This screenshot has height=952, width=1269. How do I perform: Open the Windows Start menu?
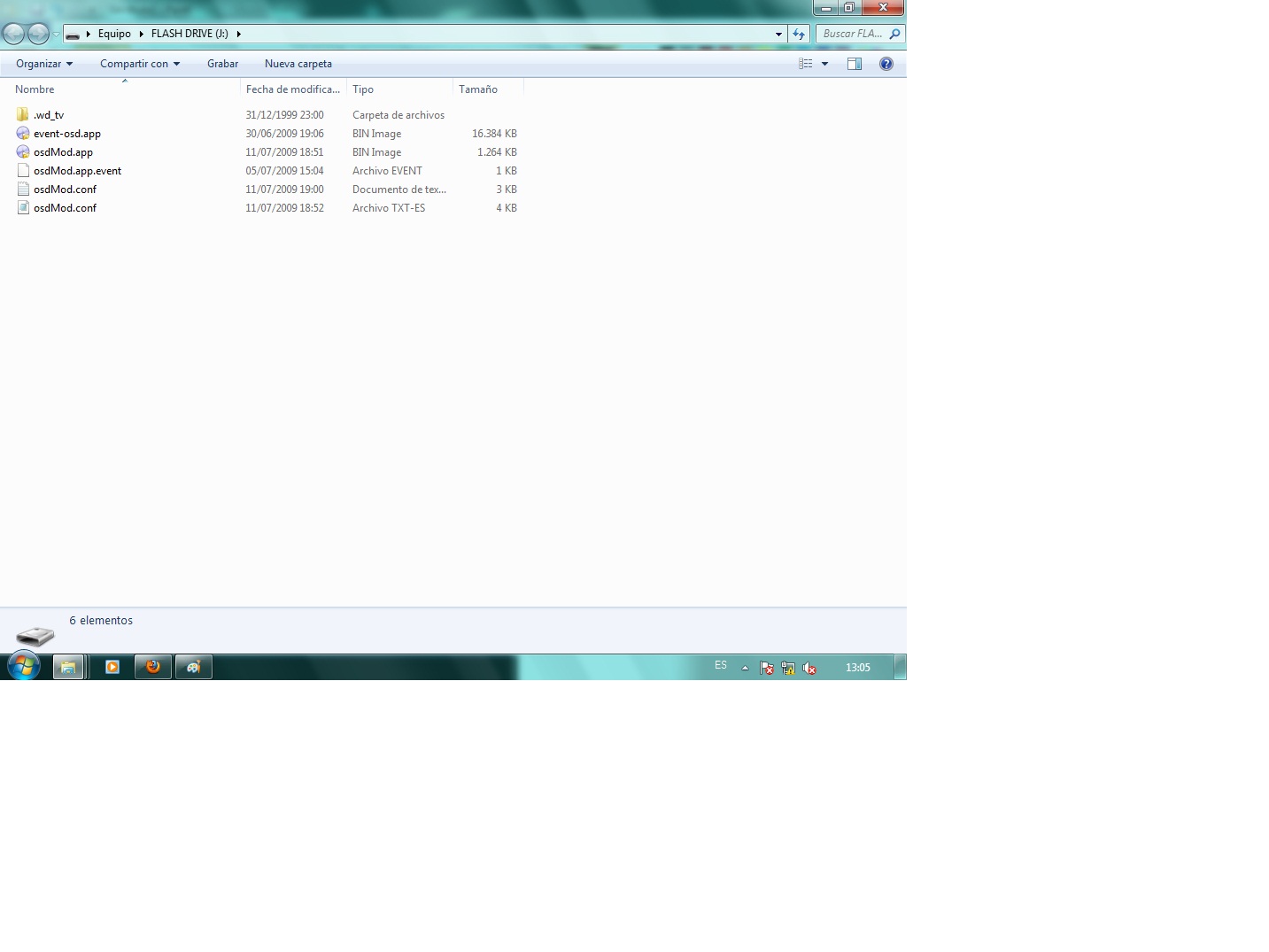[24, 667]
